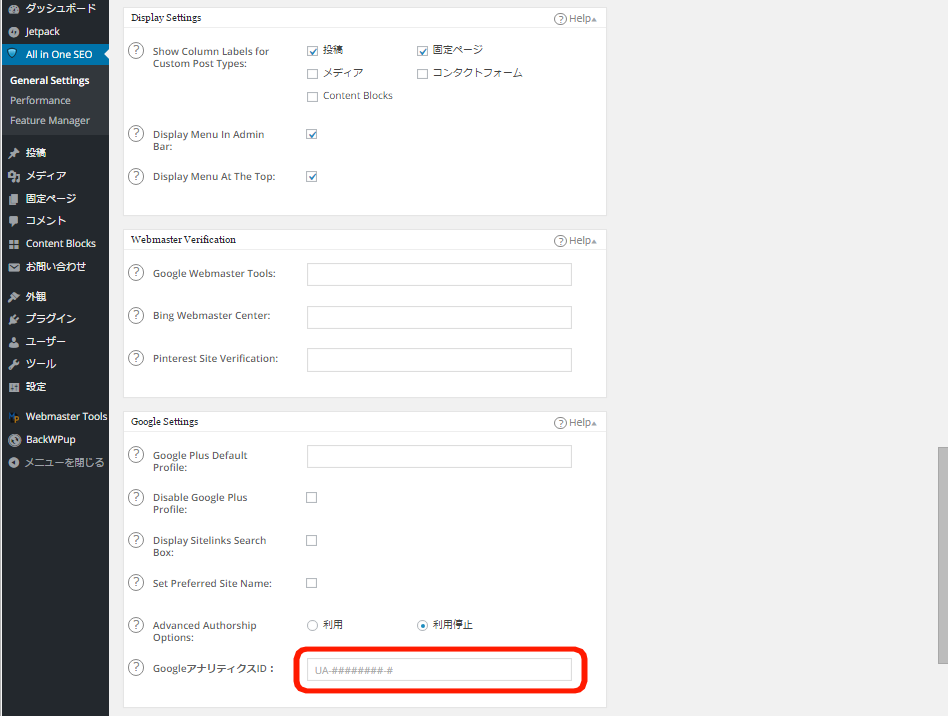Open the お問い合わせ contact menu link

tap(56, 267)
